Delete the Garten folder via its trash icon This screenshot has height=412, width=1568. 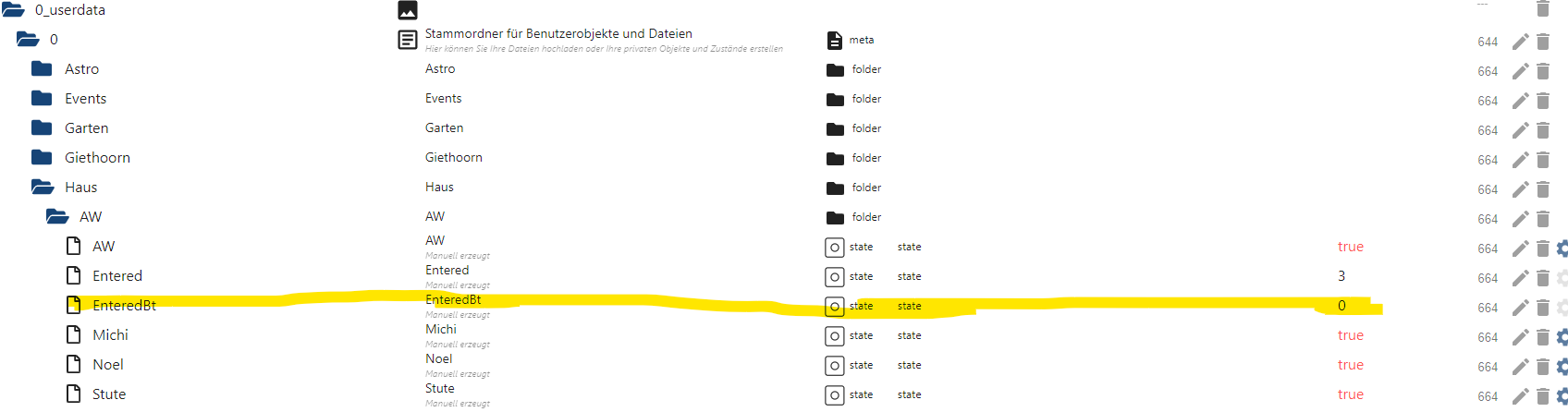(1543, 130)
